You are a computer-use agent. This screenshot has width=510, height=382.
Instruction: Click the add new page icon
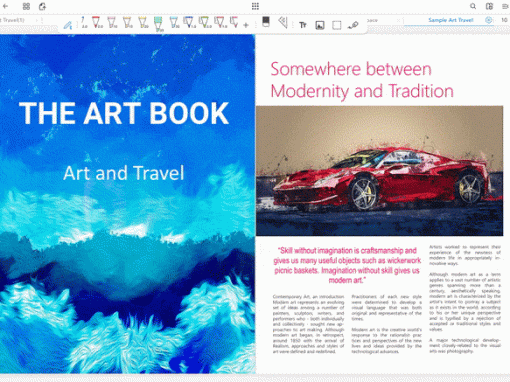(x=42, y=6)
